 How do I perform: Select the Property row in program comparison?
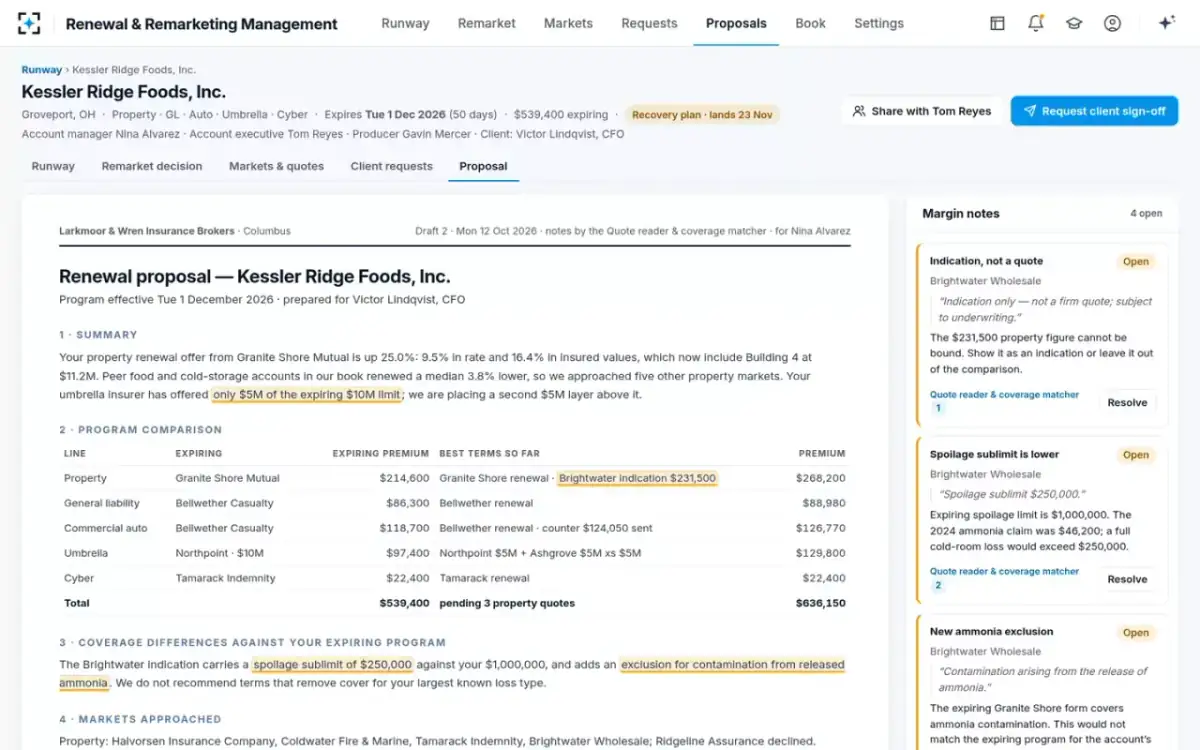pyautogui.click(x=455, y=478)
